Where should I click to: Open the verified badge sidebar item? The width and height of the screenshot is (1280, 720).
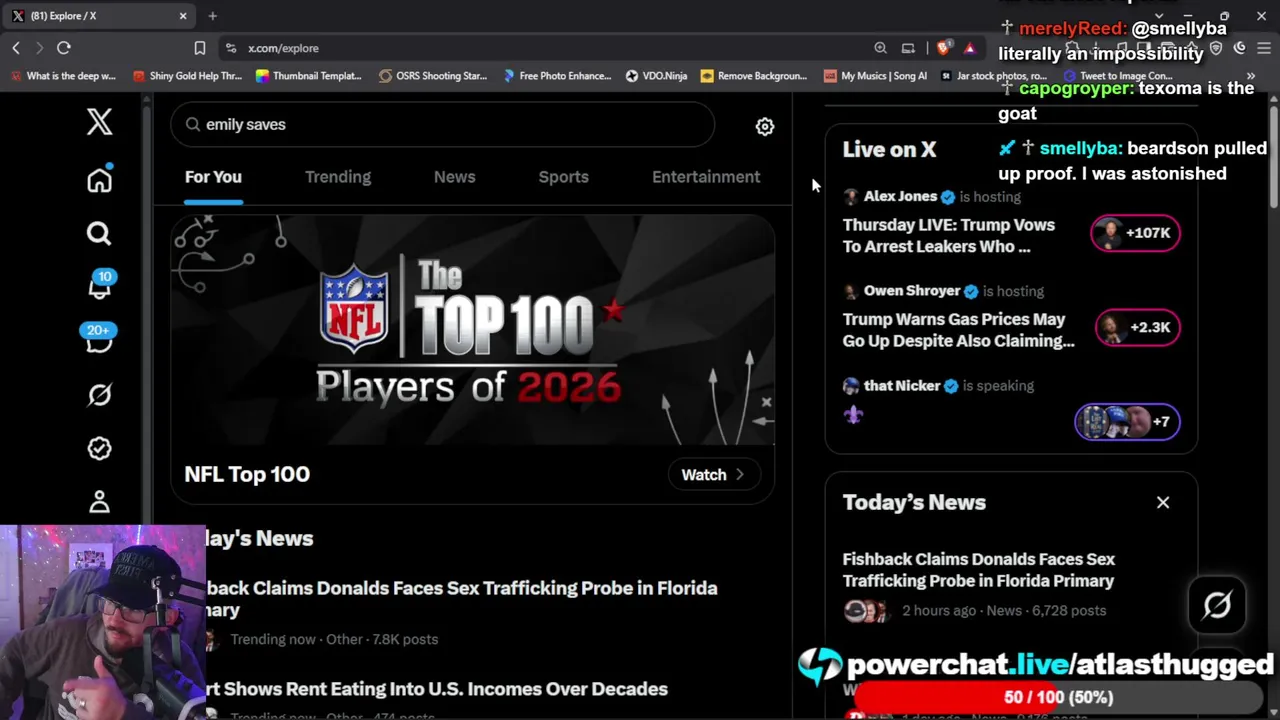(99, 448)
